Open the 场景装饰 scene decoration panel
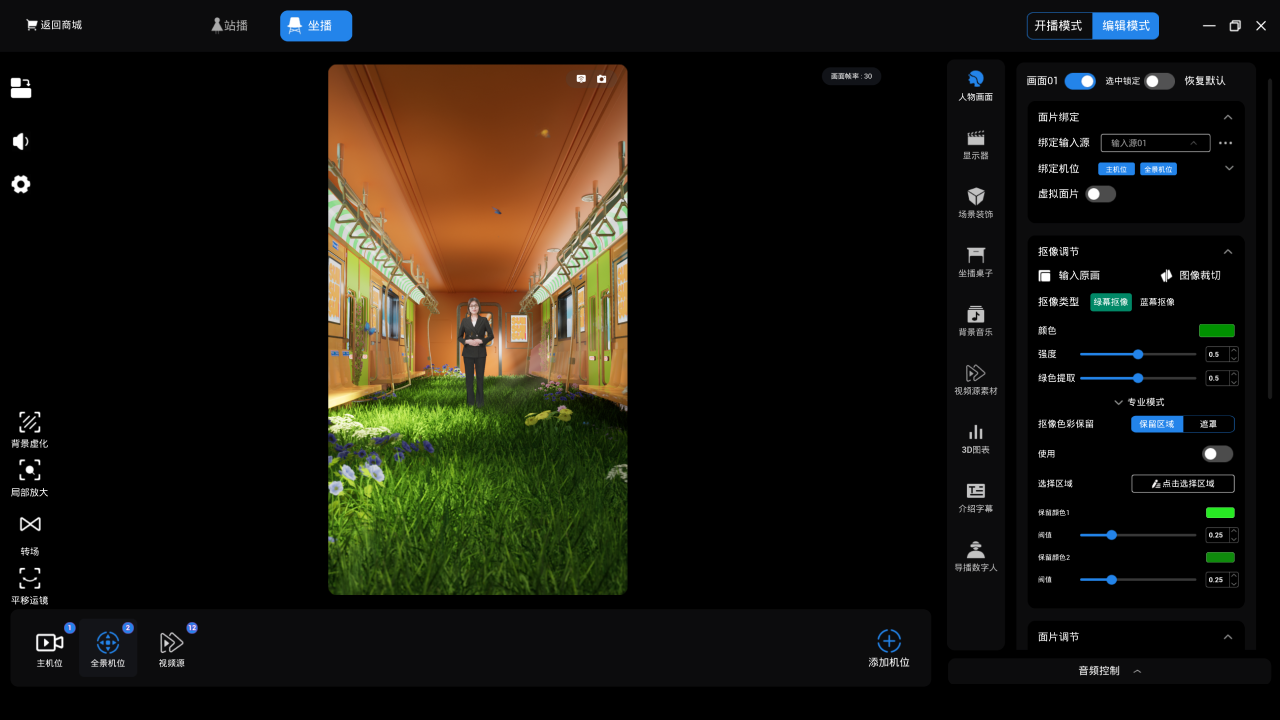 pyautogui.click(x=976, y=197)
